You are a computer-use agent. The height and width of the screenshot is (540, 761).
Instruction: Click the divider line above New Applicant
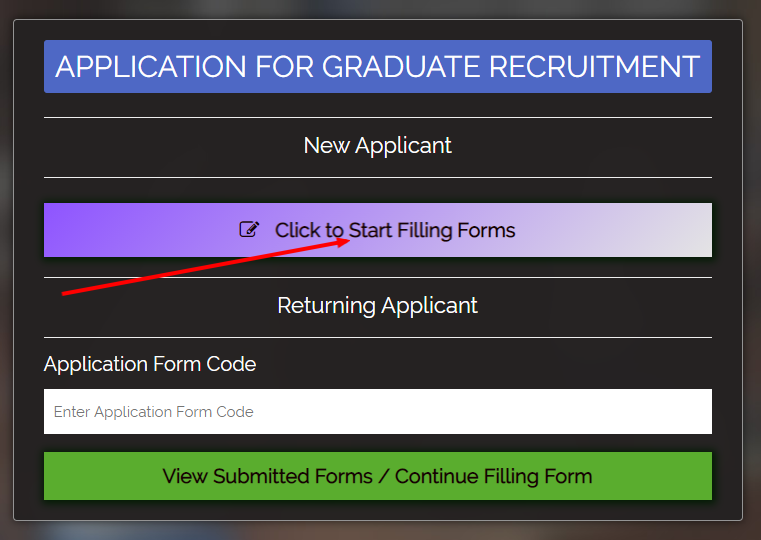(378, 117)
